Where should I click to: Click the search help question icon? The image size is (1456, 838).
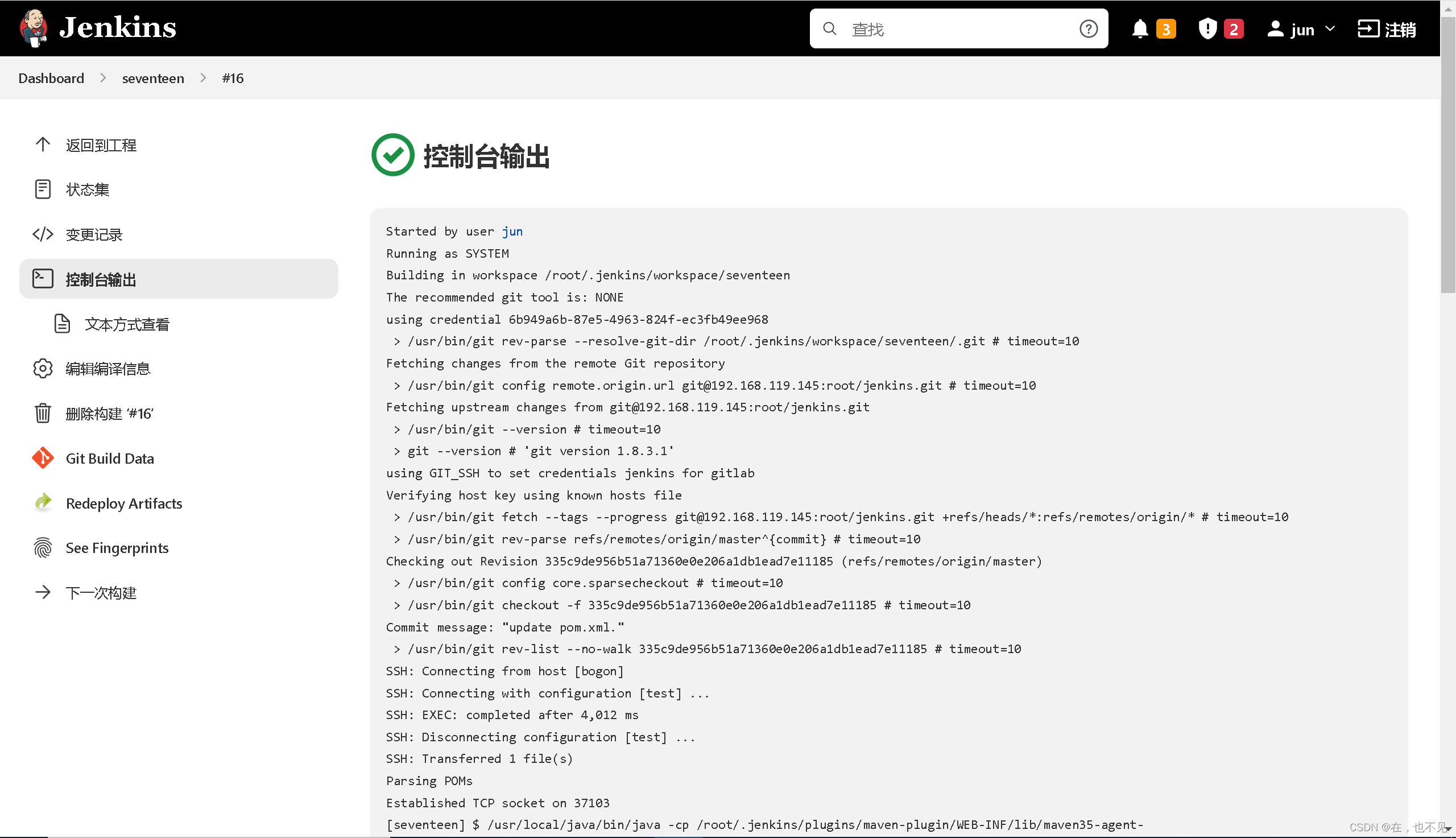(x=1089, y=29)
